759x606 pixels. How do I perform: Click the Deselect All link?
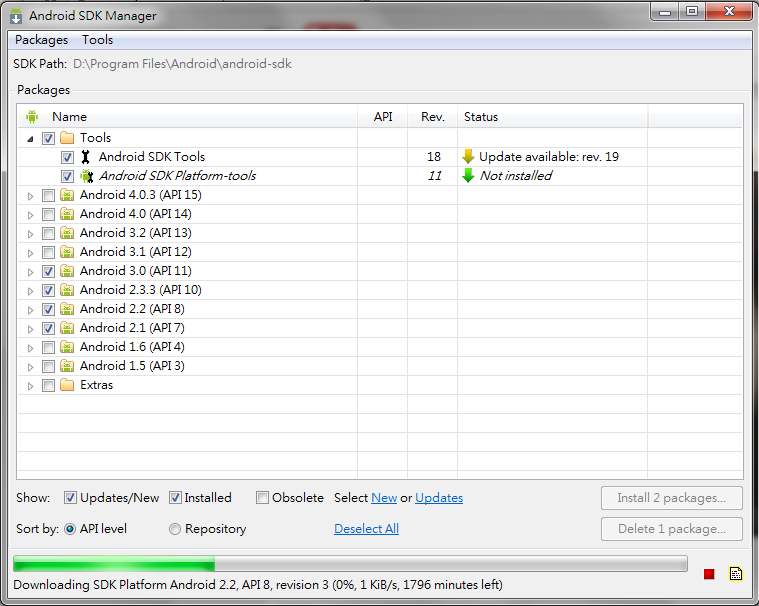click(366, 529)
